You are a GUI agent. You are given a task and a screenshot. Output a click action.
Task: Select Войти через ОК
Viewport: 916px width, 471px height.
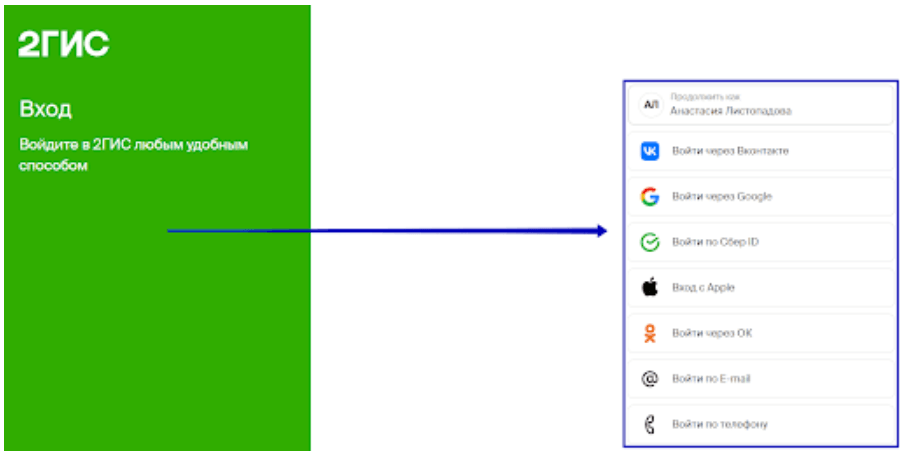click(761, 333)
